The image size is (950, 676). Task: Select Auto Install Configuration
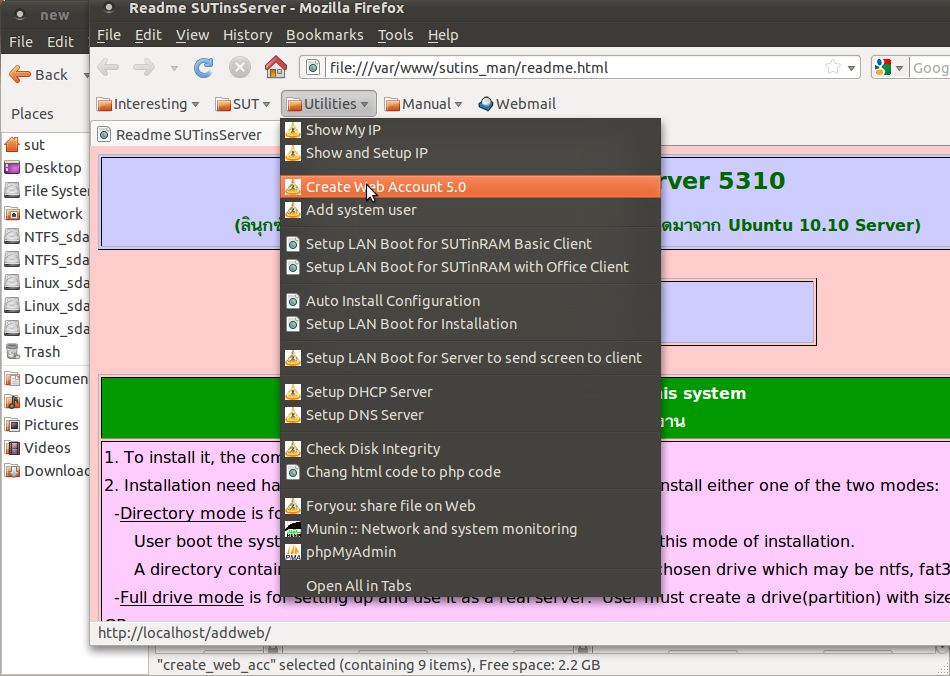(x=471, y=301)
